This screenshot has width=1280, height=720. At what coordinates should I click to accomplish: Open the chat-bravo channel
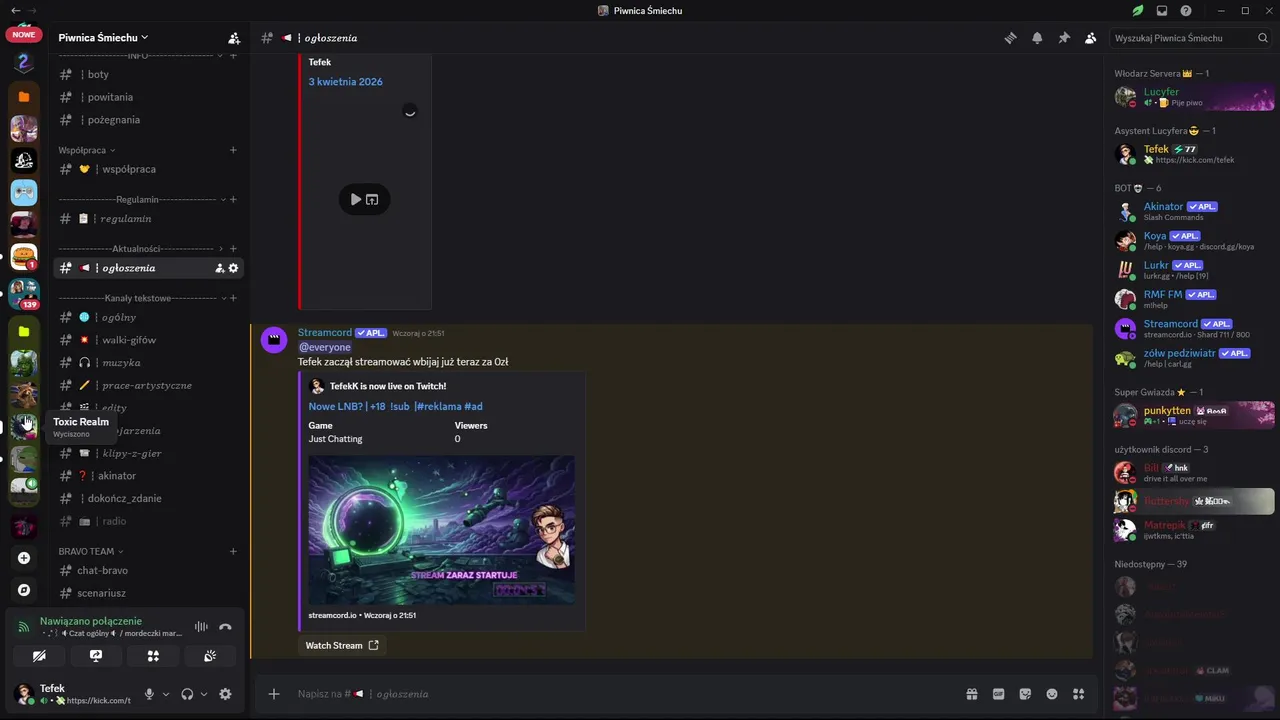(x=148, y=571)
